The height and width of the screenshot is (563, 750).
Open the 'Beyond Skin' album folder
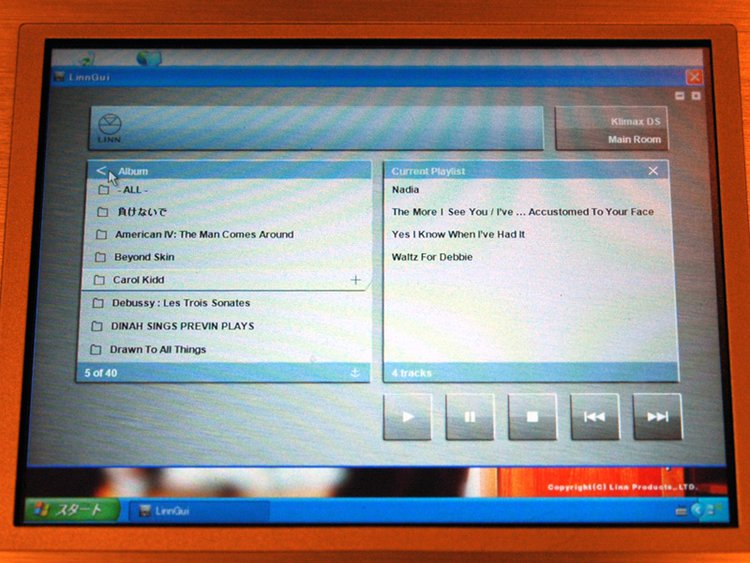pos(146,258)
